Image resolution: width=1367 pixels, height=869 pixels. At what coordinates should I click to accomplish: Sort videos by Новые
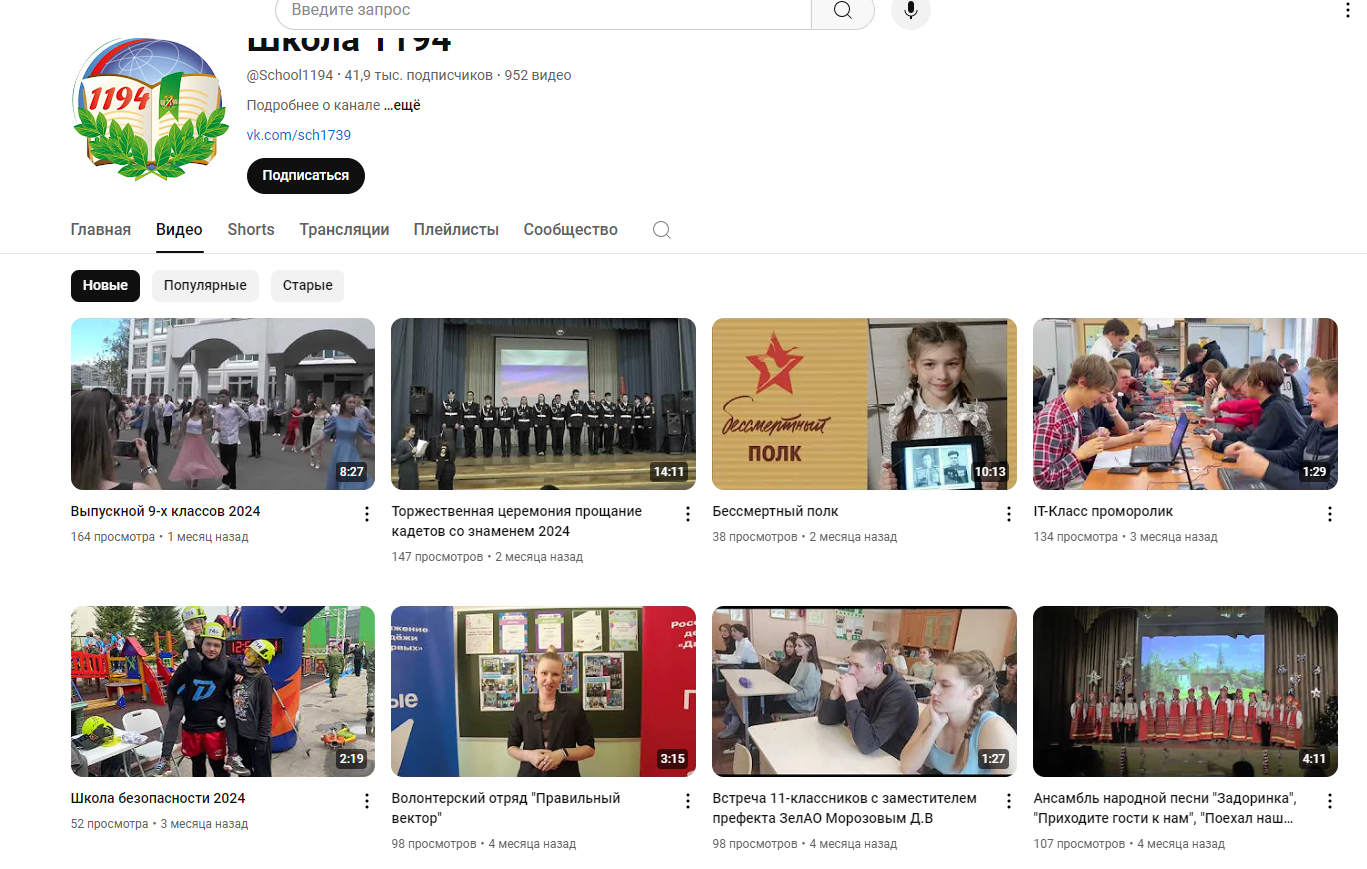(x=105, y=285)
